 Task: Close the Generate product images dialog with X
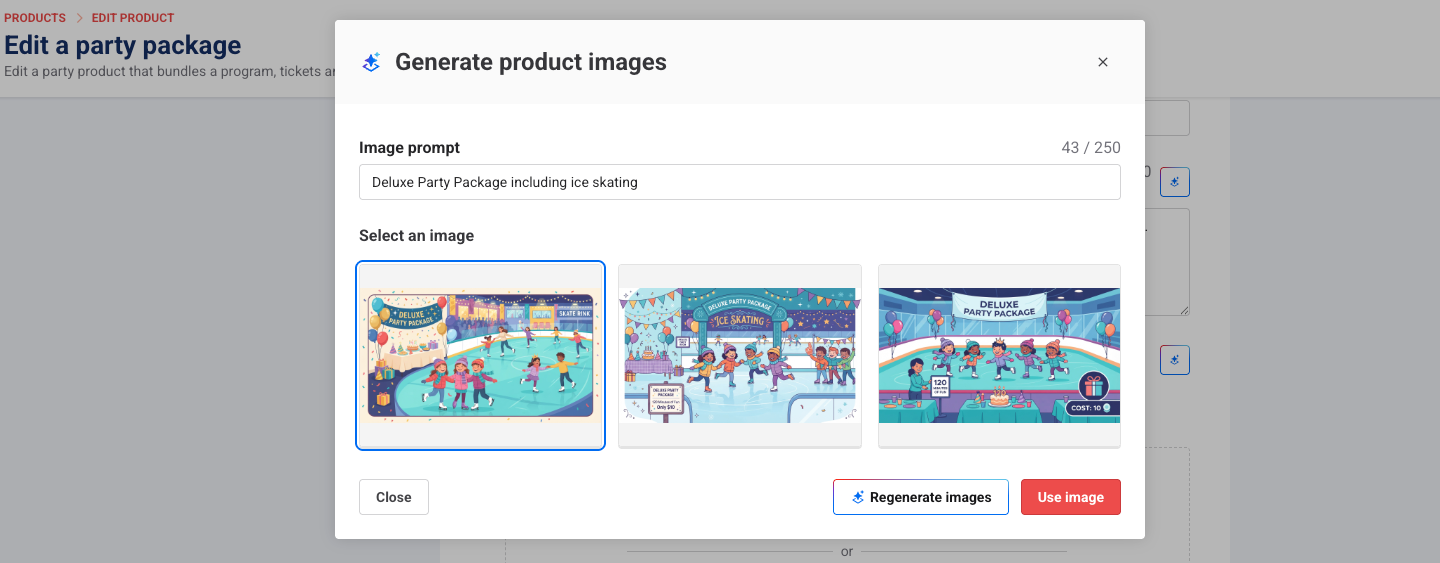(x=1103, y=62)
